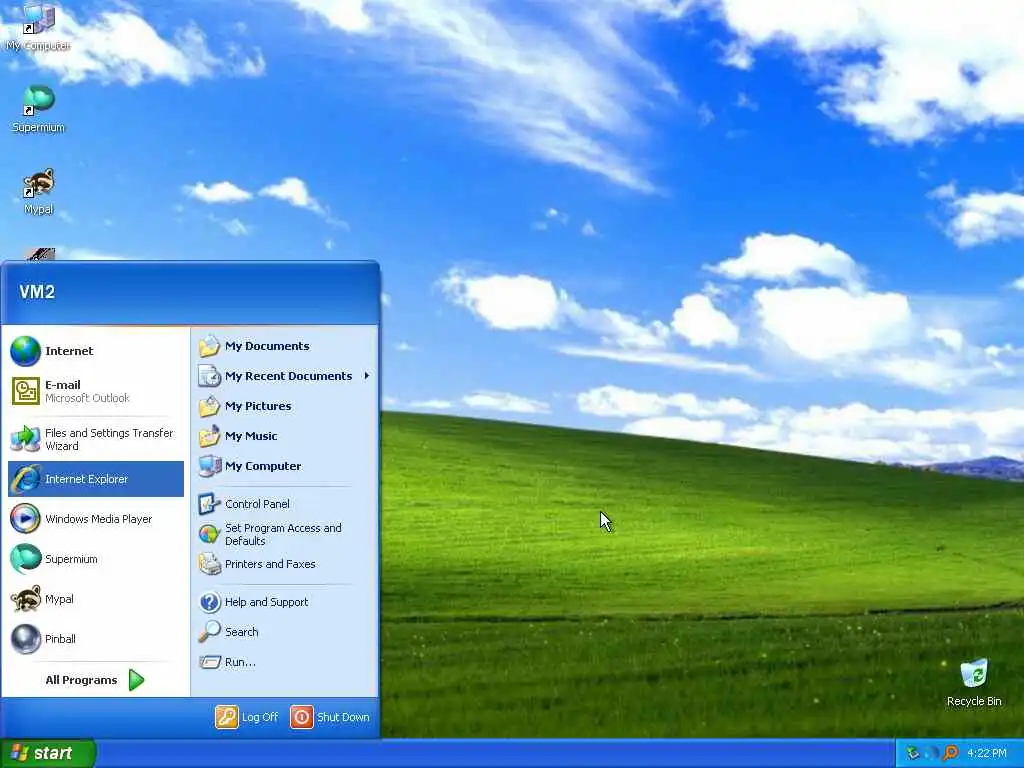1024x768 pixels.
Task: Select the Mypal desktop shortcut
Action: point(38,192)
